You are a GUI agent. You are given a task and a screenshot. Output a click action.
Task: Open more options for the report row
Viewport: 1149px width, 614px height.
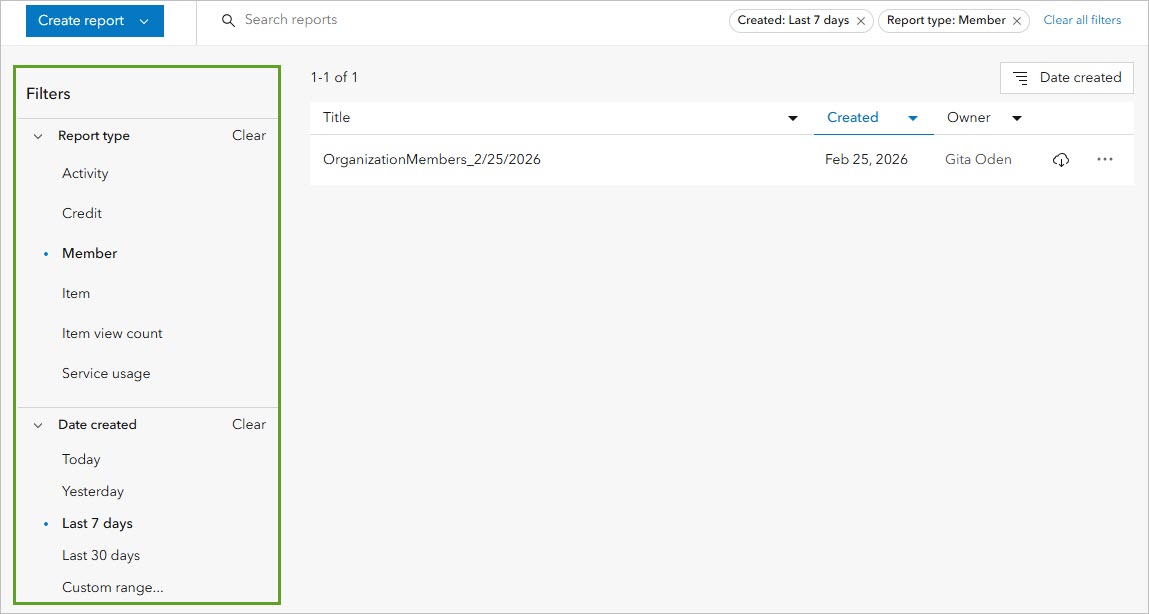coord(1105,159)
